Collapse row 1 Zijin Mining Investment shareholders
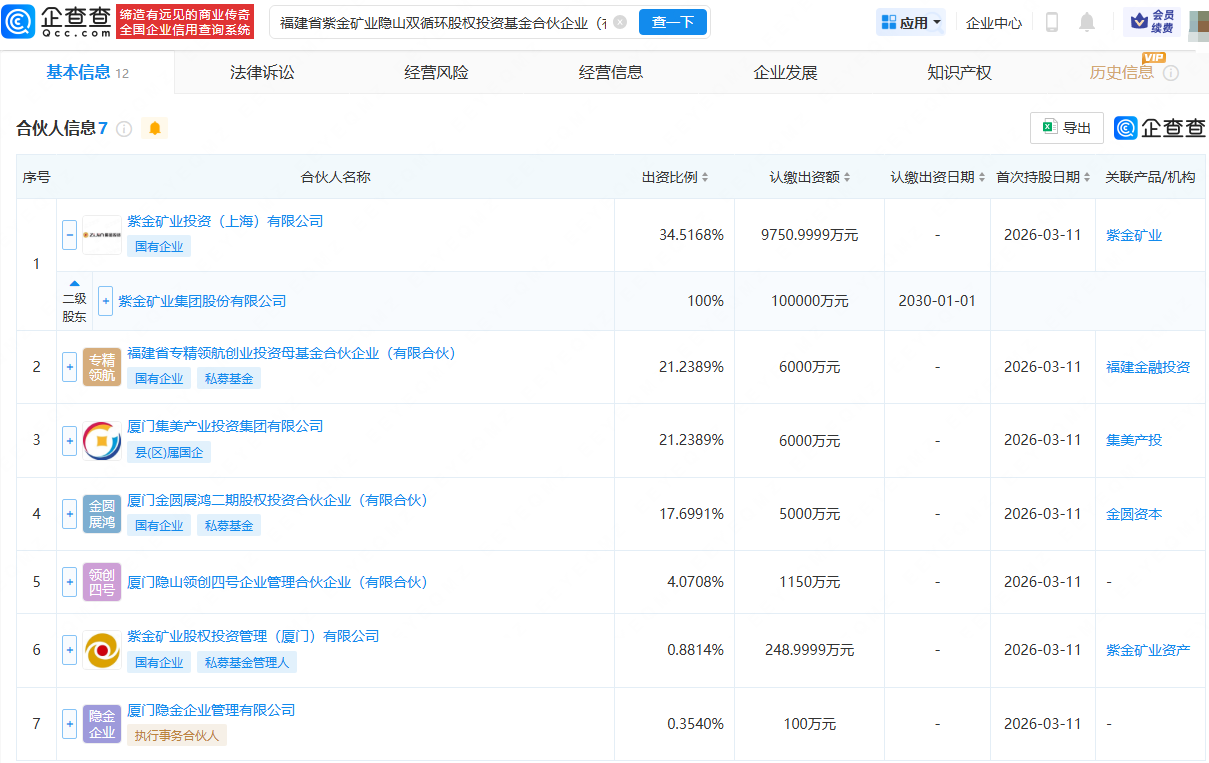The height and width of the screenshot is (763, 1209). point(69,235)
